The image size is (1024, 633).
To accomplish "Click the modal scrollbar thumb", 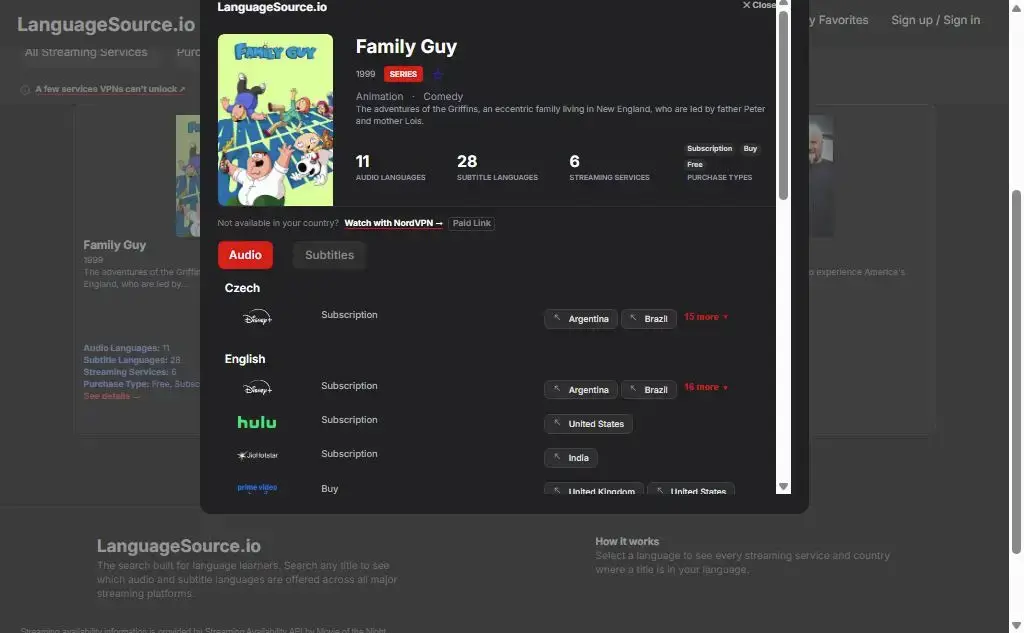I will tap(784, 105).
